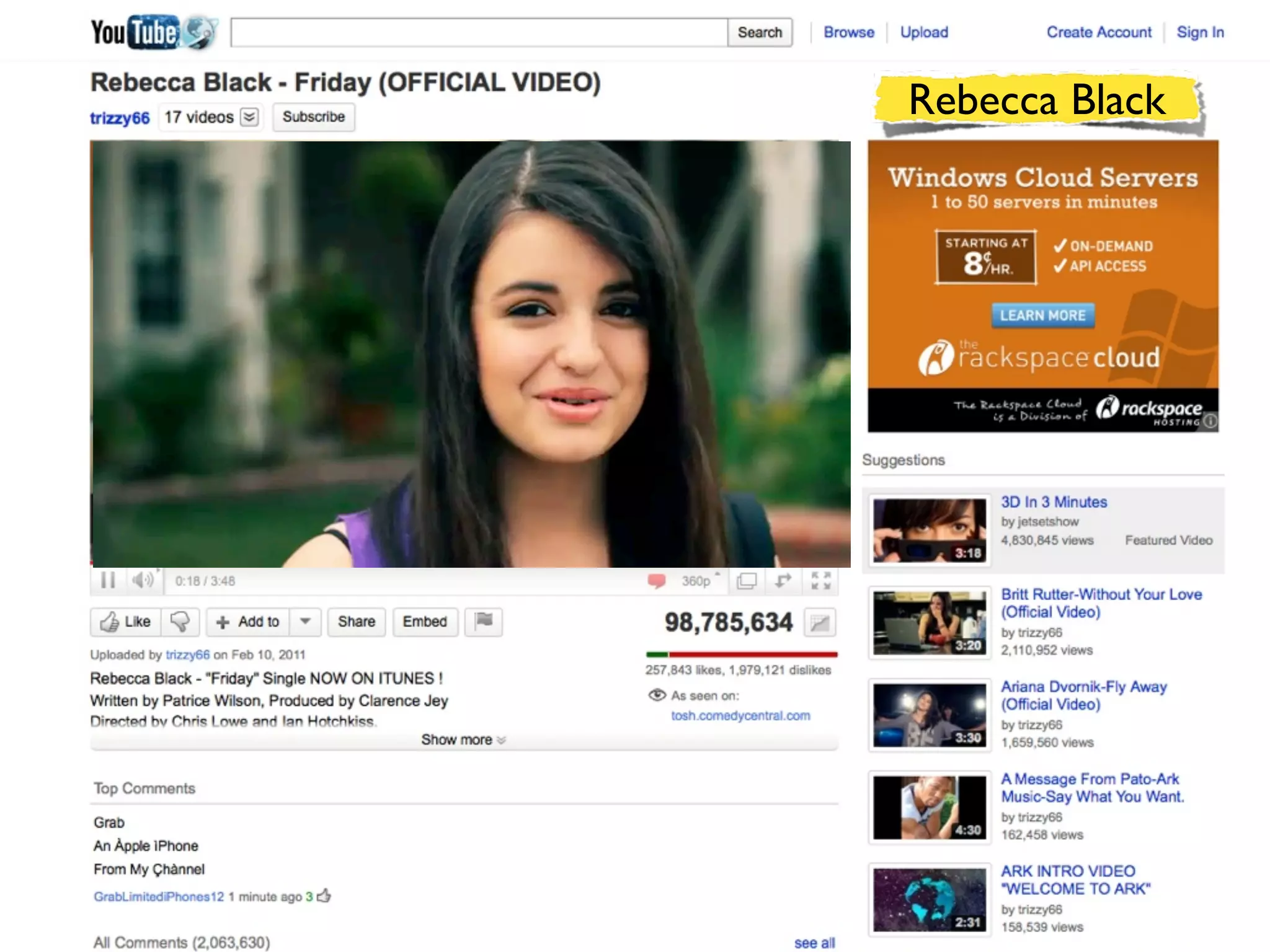This screenshot has height=952, width=1270.
Task: Open trizzy66 channel link under title
Action: click(120, 118)
